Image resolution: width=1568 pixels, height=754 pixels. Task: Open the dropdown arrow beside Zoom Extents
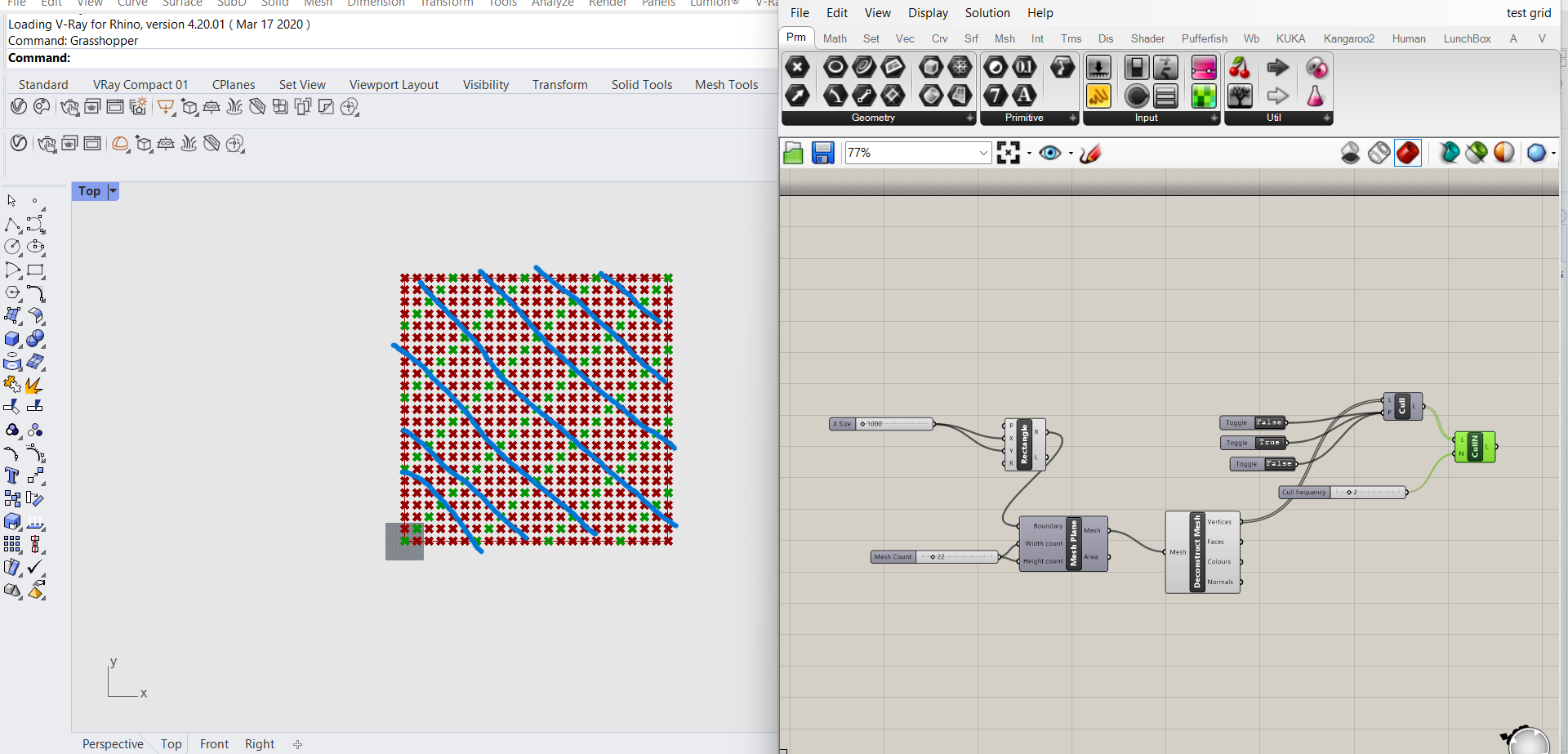click(x=1029, y=153)
